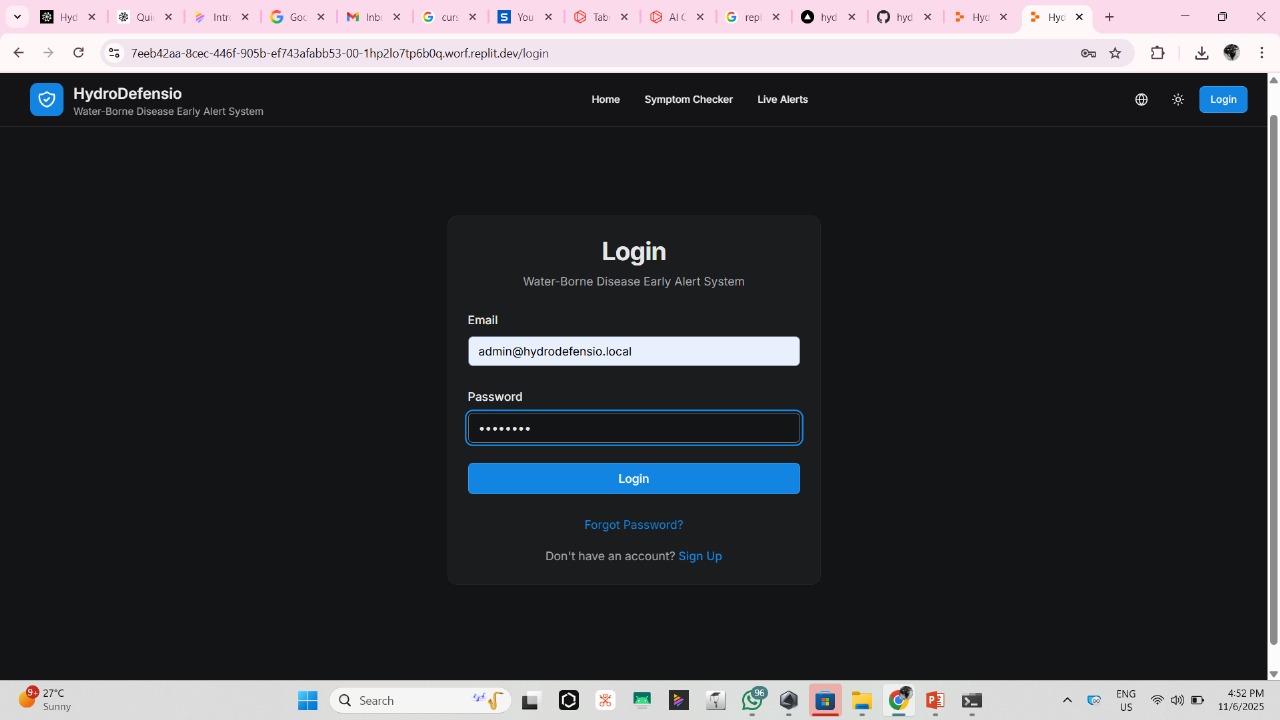Open Live Alerts nav item
This screenshot has height=720, width=1280.
782,100
